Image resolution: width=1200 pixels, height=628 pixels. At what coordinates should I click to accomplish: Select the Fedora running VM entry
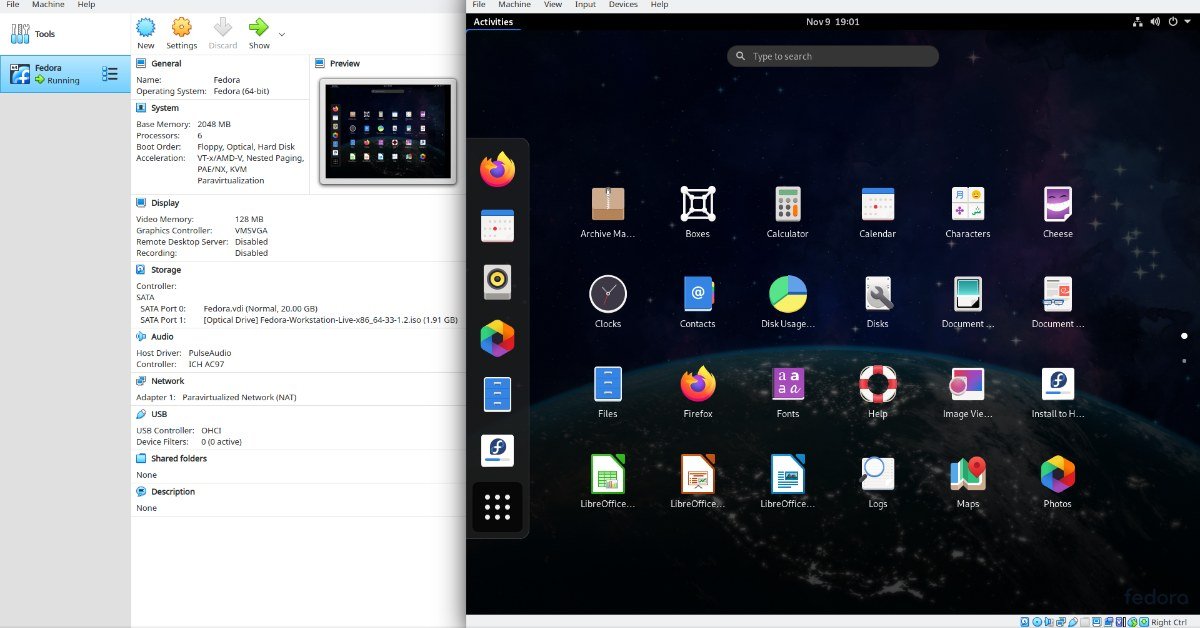tap(65, 74)
